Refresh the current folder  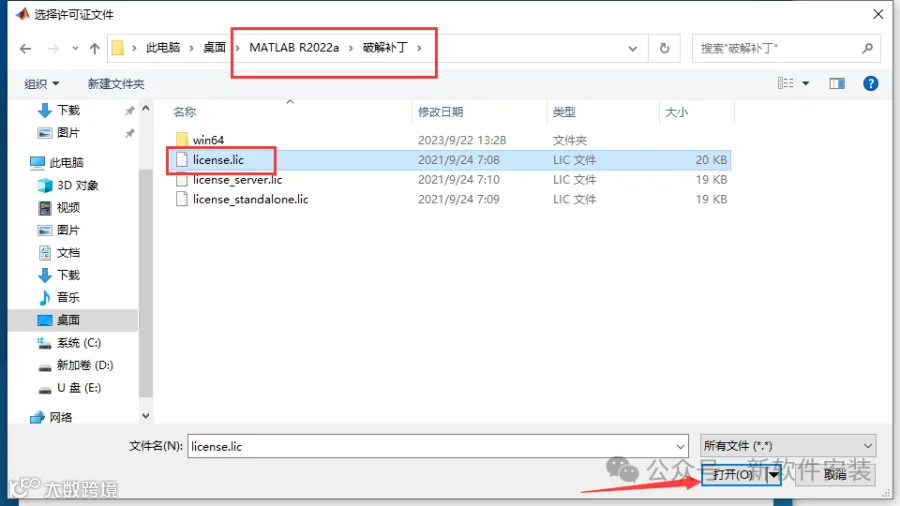pos(664,49)
